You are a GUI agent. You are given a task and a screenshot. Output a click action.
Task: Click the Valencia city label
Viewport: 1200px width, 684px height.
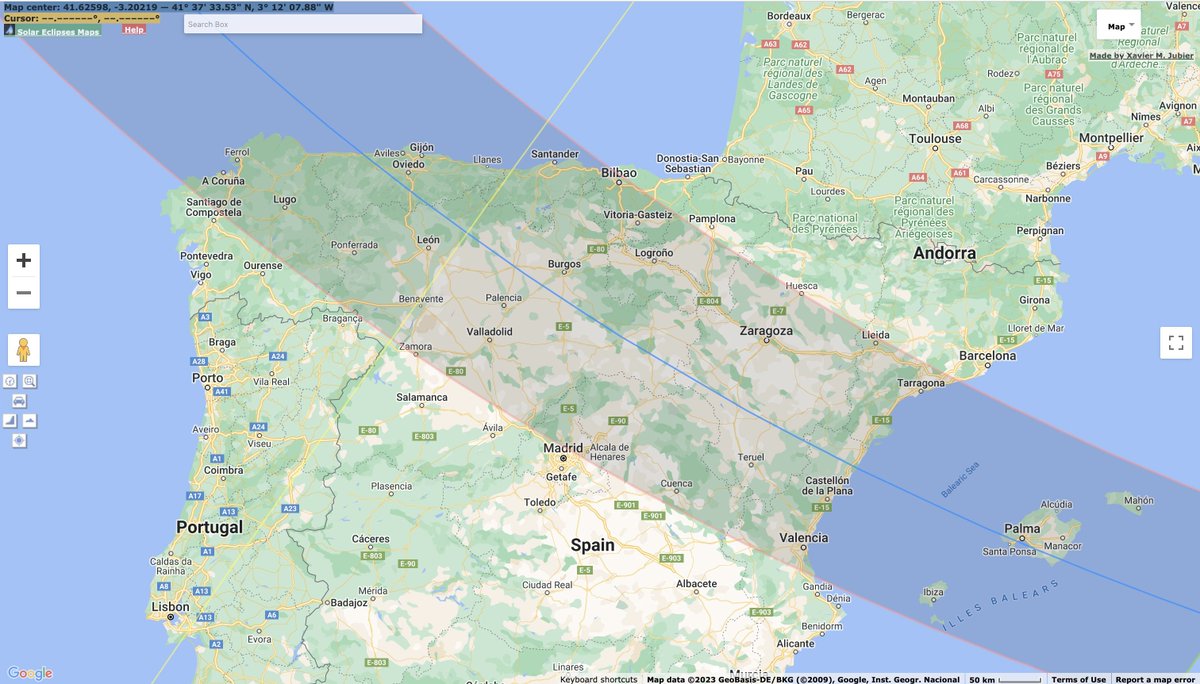[x=803, y=537]
